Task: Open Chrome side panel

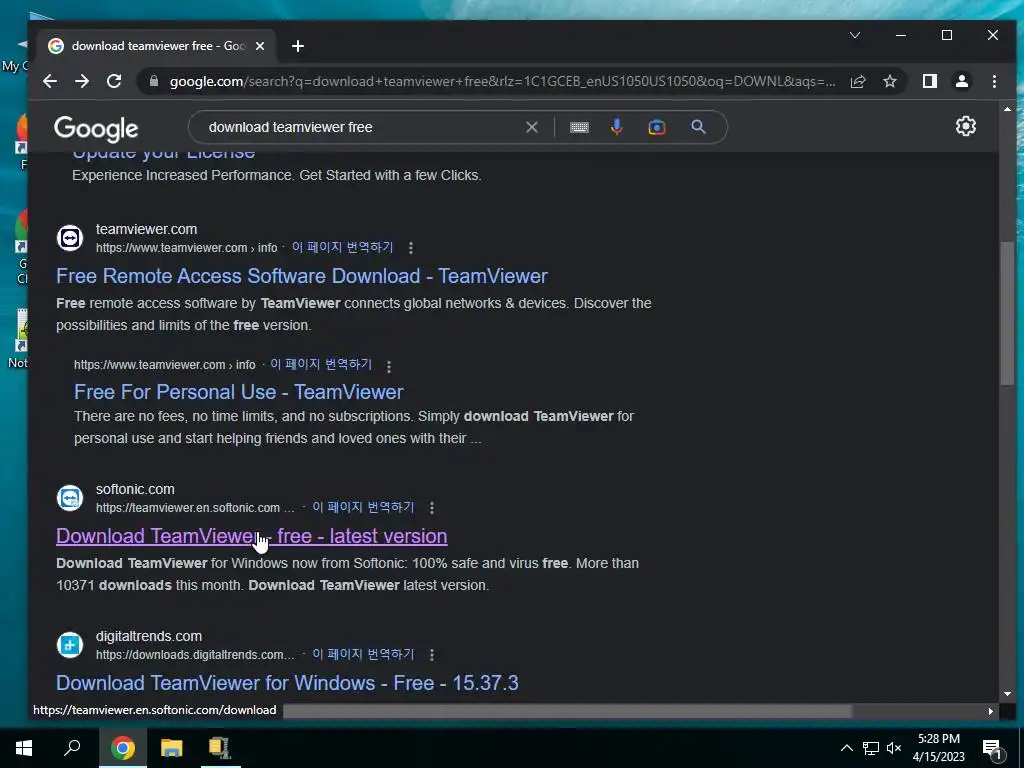Action: (929, 81)
